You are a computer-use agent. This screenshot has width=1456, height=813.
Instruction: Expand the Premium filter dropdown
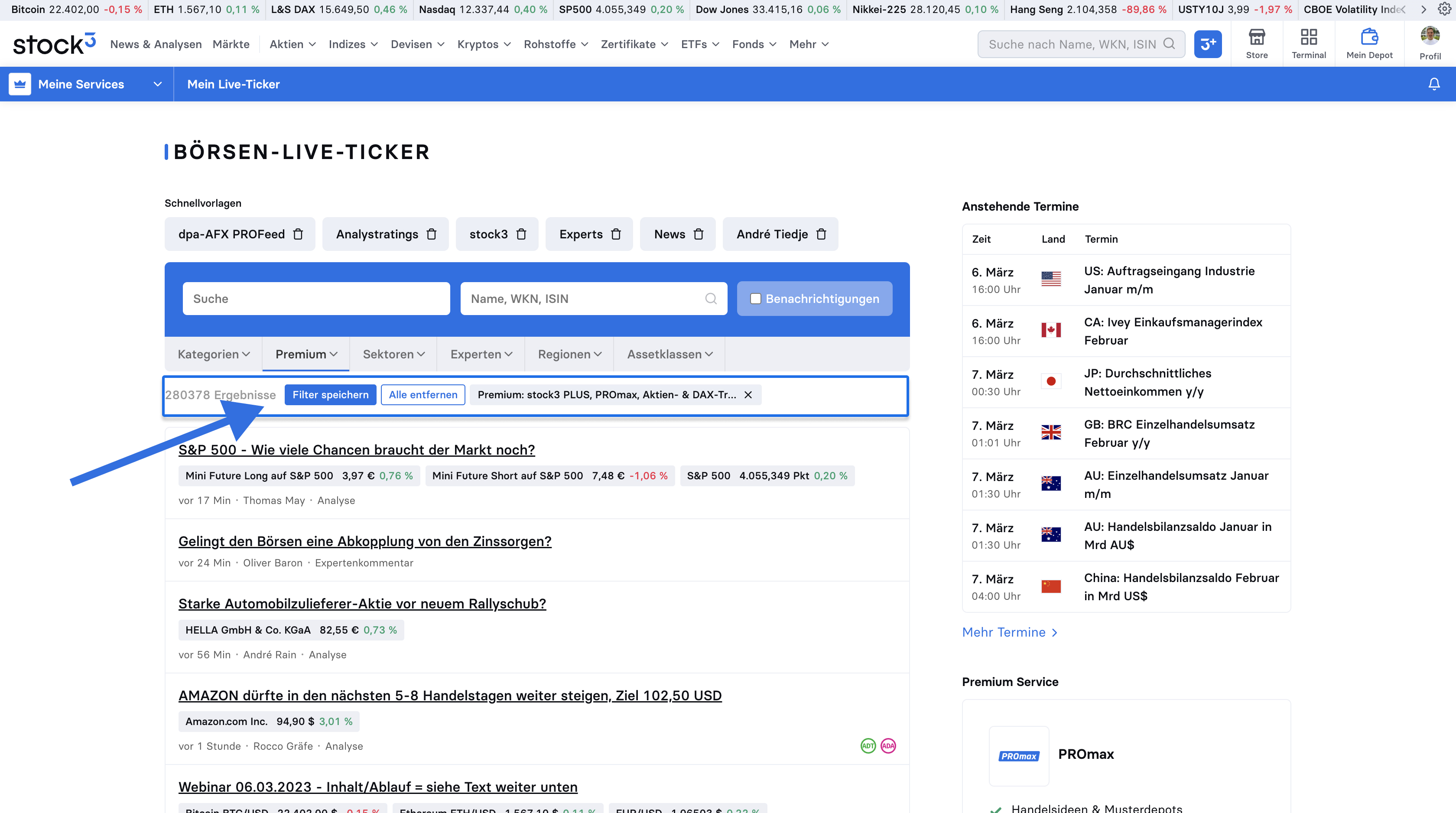(x=306, y=354)
